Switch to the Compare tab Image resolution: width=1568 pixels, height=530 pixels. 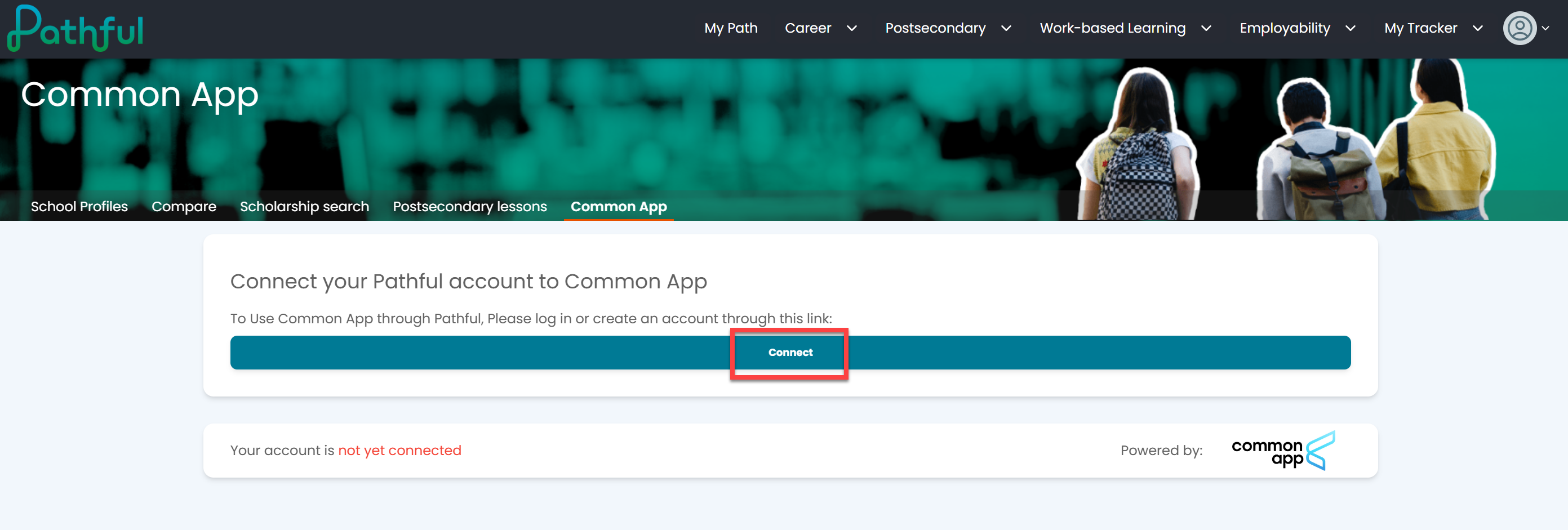pyautogui.click(x=184, y=206)
